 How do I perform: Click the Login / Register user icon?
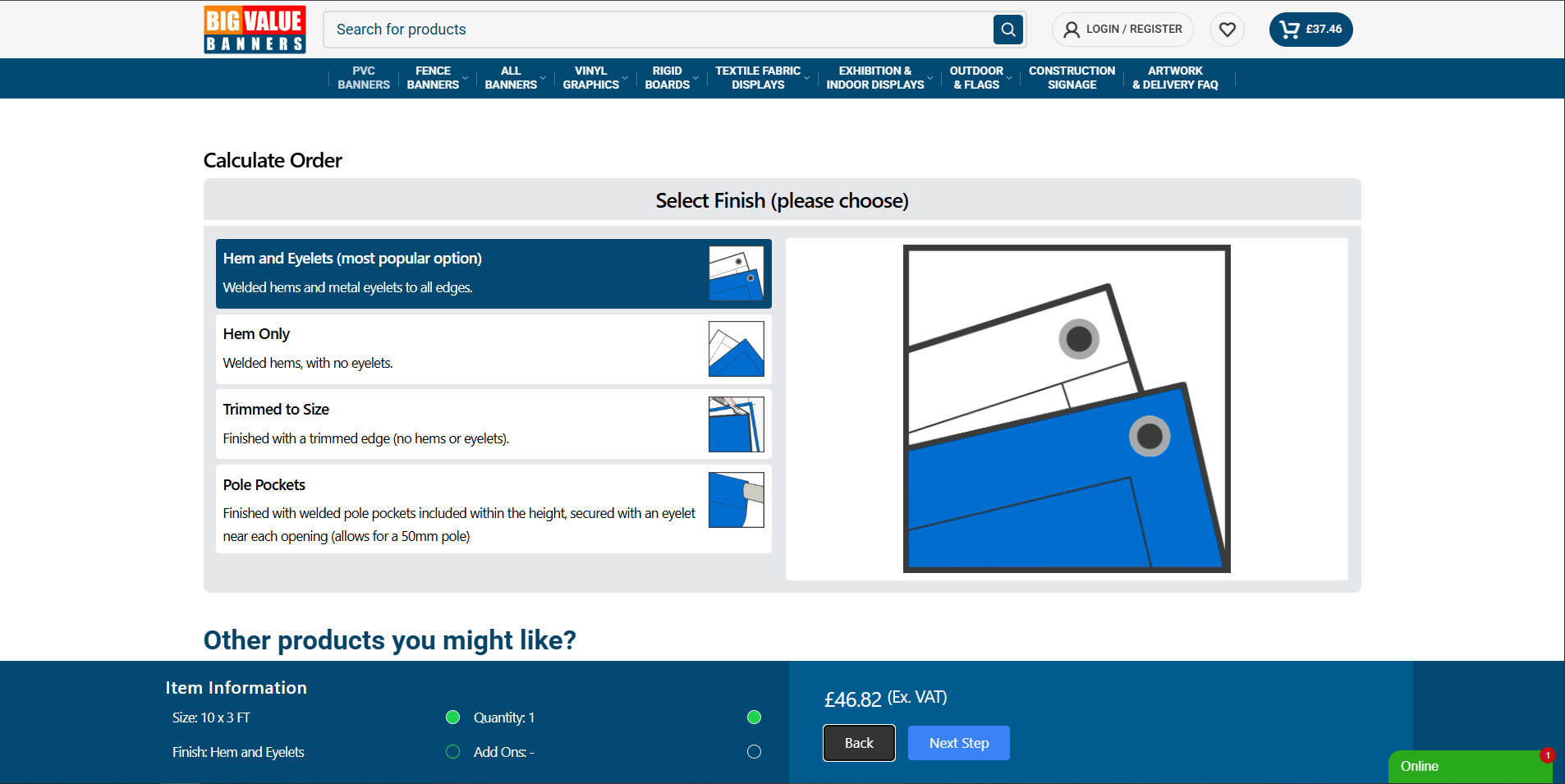(1072, 30)
